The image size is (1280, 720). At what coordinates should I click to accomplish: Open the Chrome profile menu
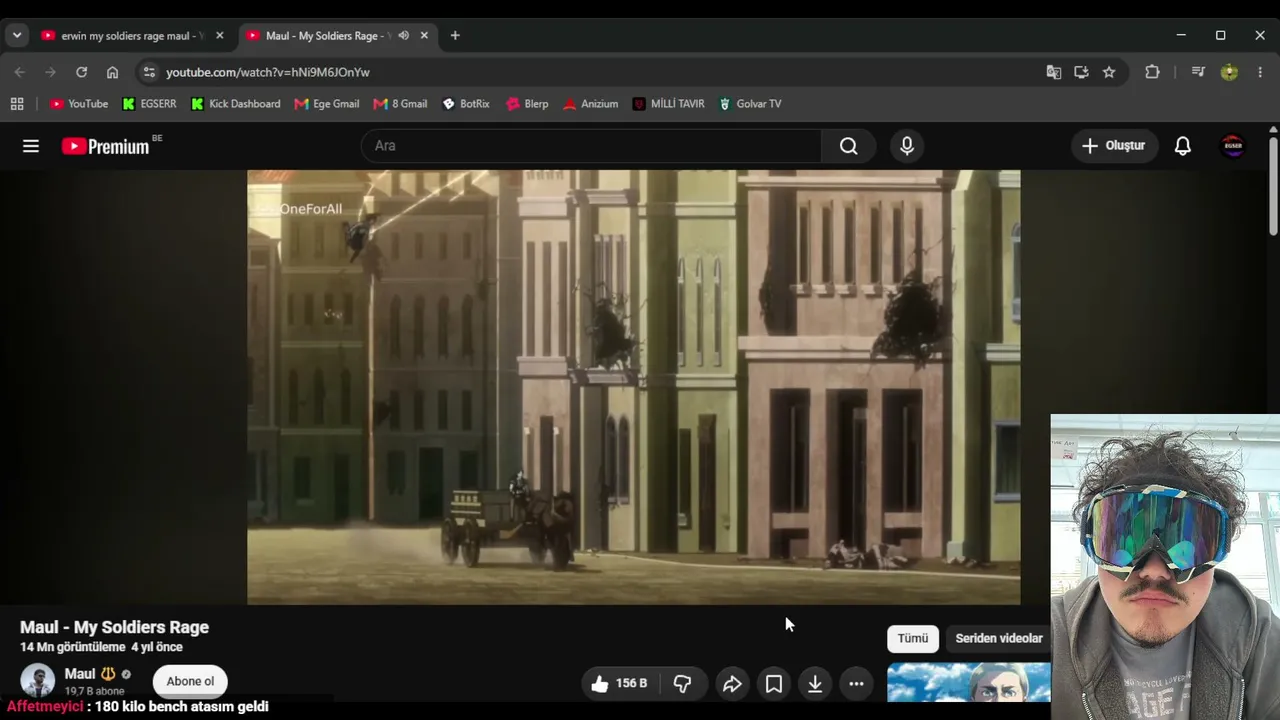(1229, 72)
